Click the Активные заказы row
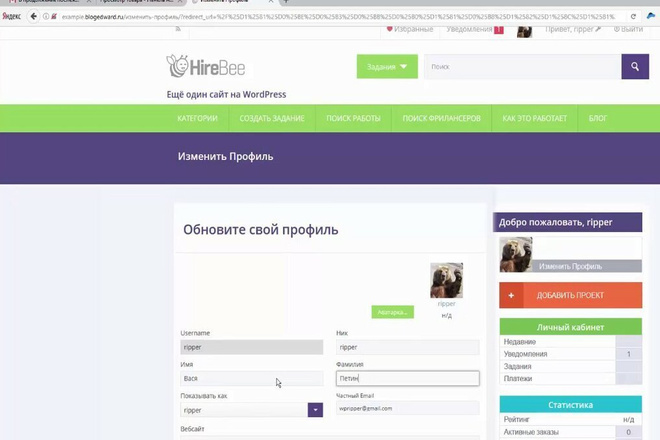The image size is (660, 440). click(570, 432)
